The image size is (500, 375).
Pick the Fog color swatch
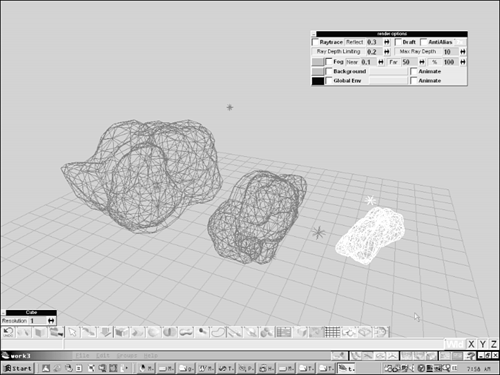pyautogui.click(x=318, y=62)
